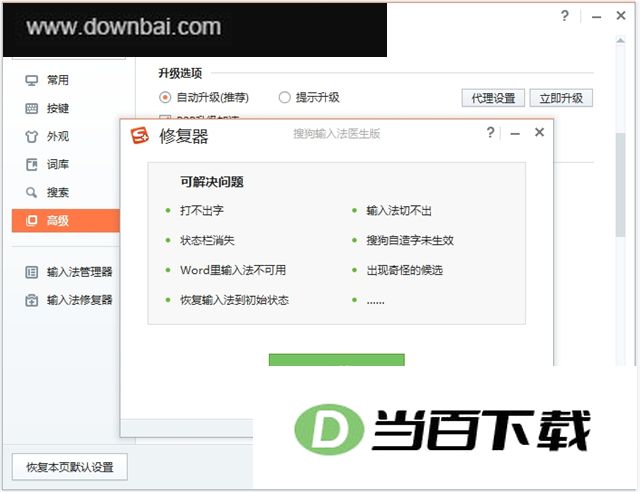Click the scrollbar up arrow
This screenshot has height=492, width=640.
tap(620, 40)
